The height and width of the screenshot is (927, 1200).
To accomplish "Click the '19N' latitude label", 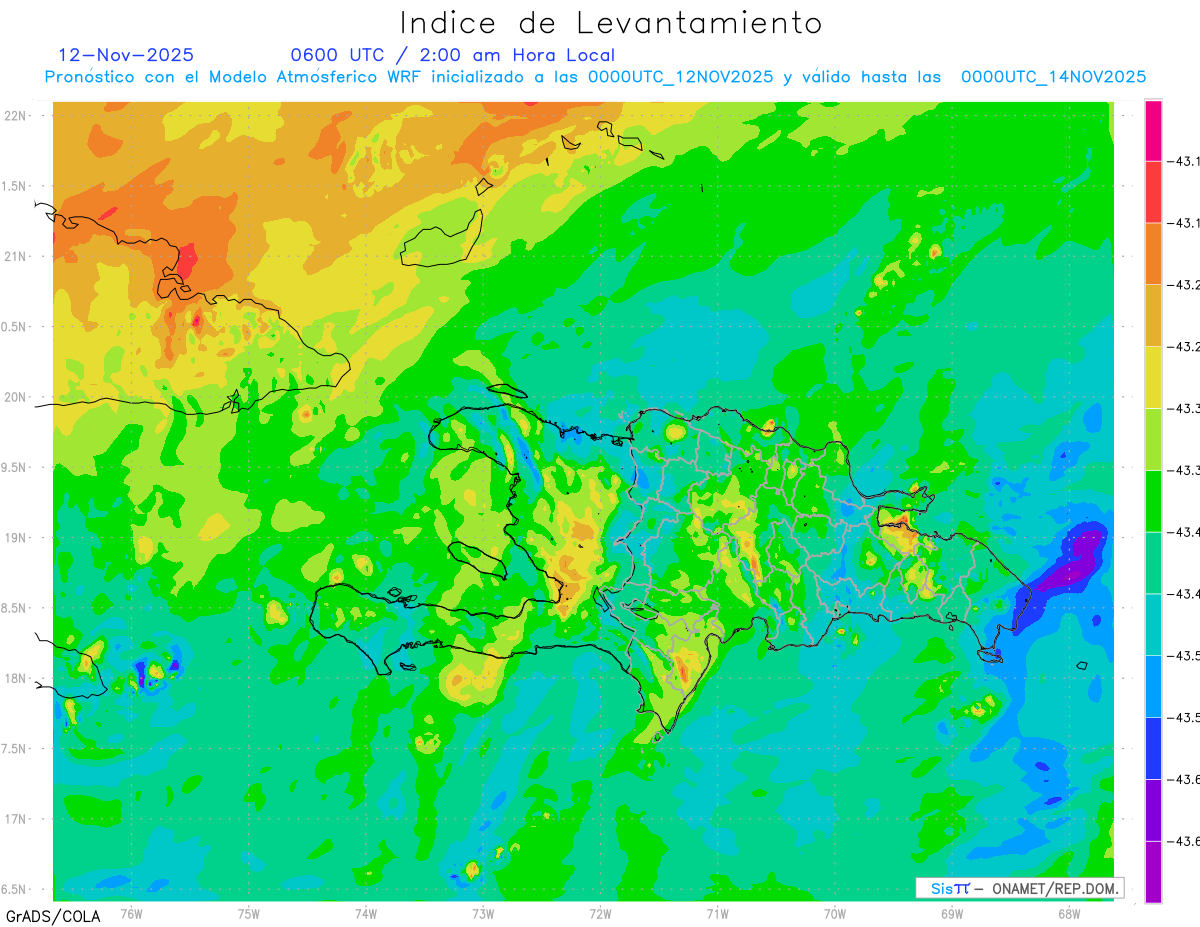I will pos(16,538).
